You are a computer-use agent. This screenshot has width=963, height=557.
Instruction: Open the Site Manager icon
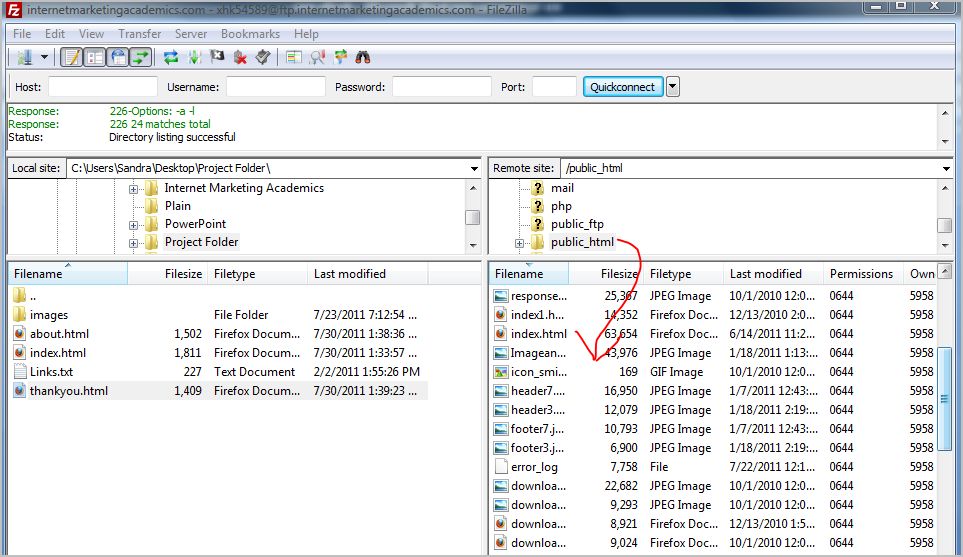[x=25, y=57]
